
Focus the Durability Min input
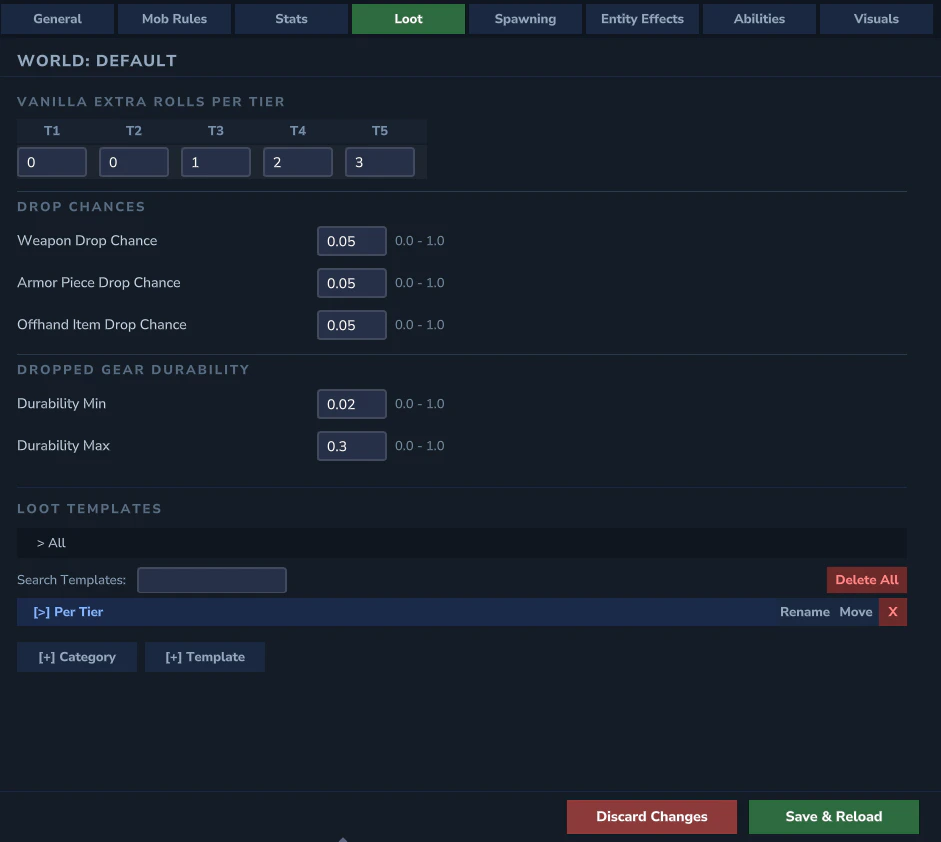click(x=352, y=404)
